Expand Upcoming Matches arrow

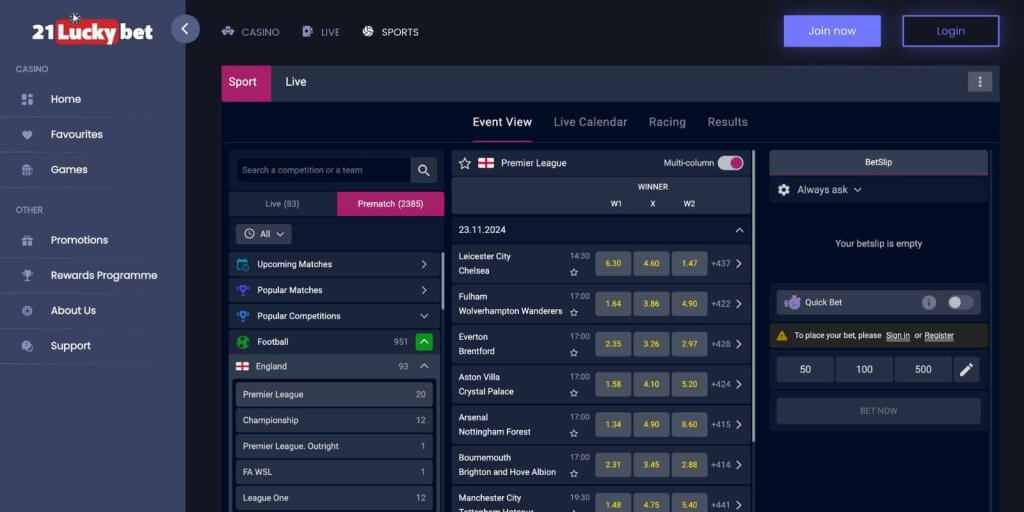point(424,264)
